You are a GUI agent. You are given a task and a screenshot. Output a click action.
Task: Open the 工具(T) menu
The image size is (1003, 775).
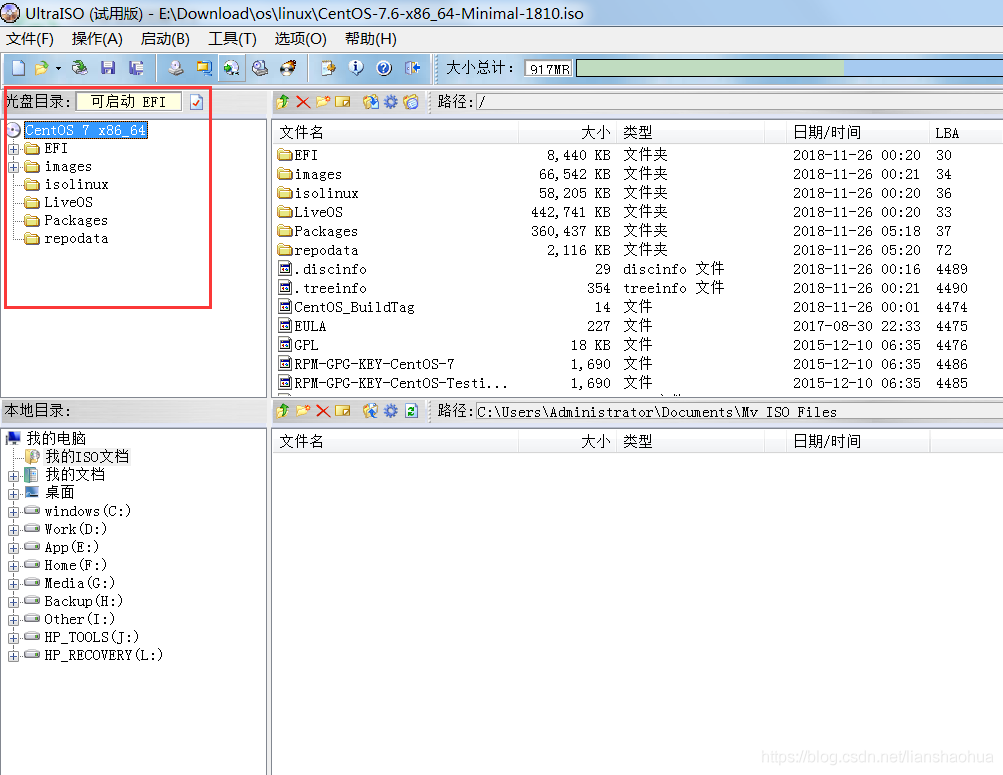click(232, 39)
